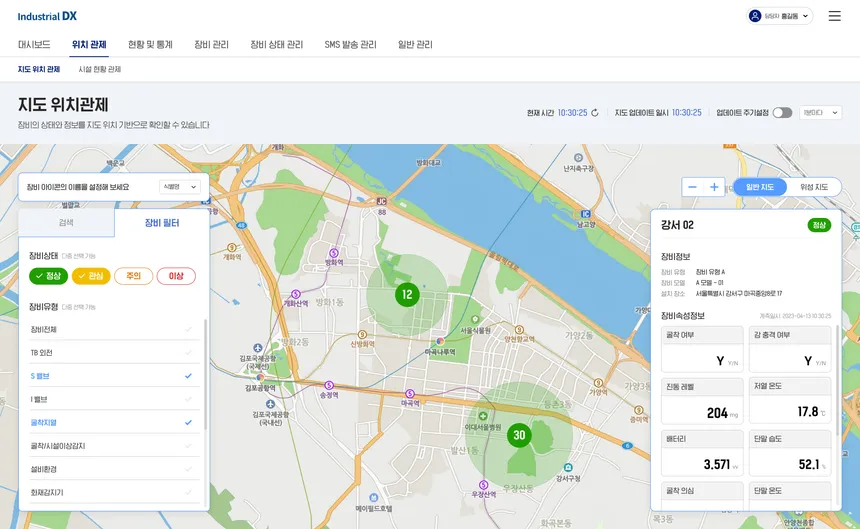
Task: Deselect the 정상 status filter chip
Action: click(x=48, y=276)
